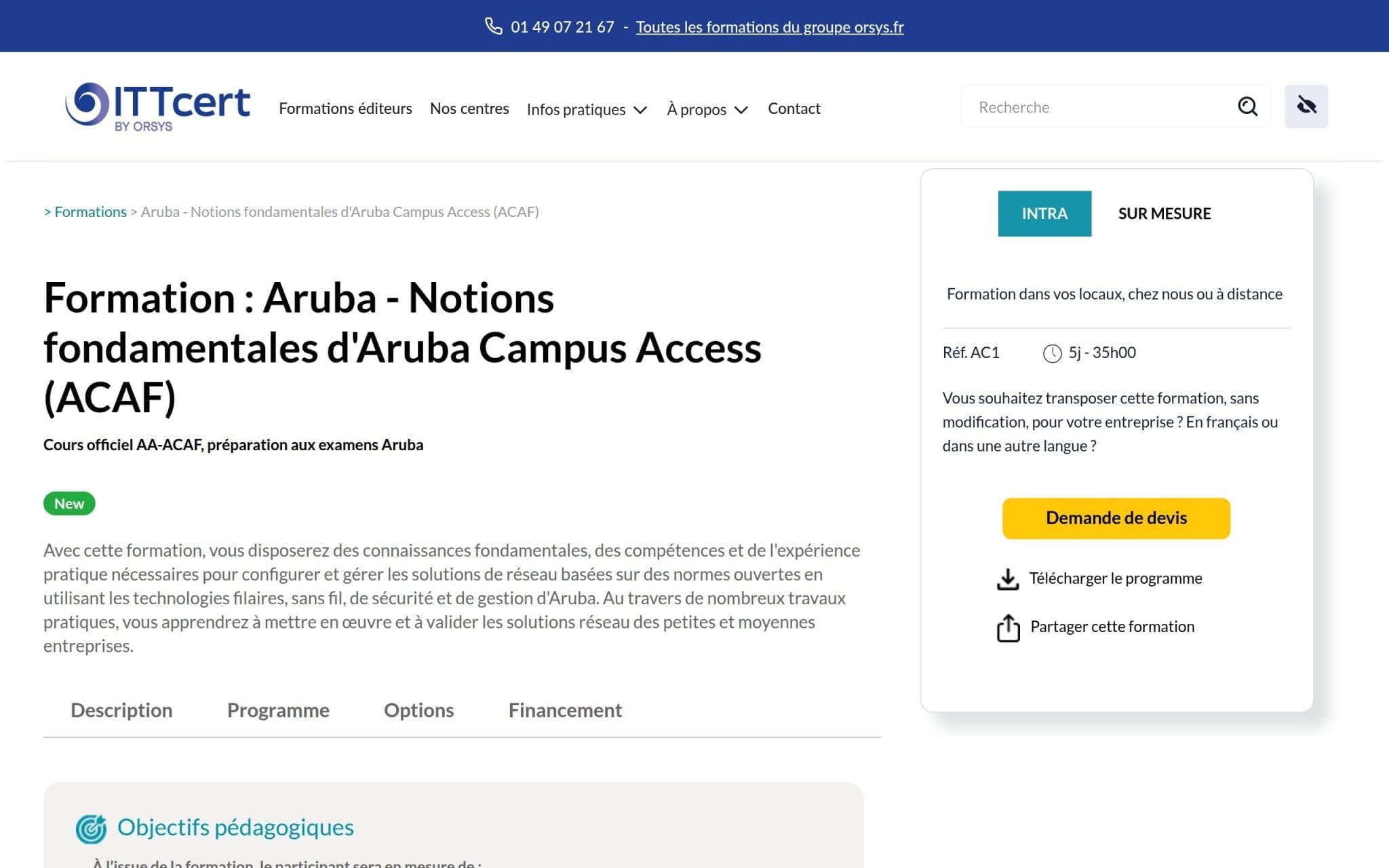The height and width of the screenshot is (868, 1389).
Task: Click the search magnifier icon
Action: tap(1247, 106)
